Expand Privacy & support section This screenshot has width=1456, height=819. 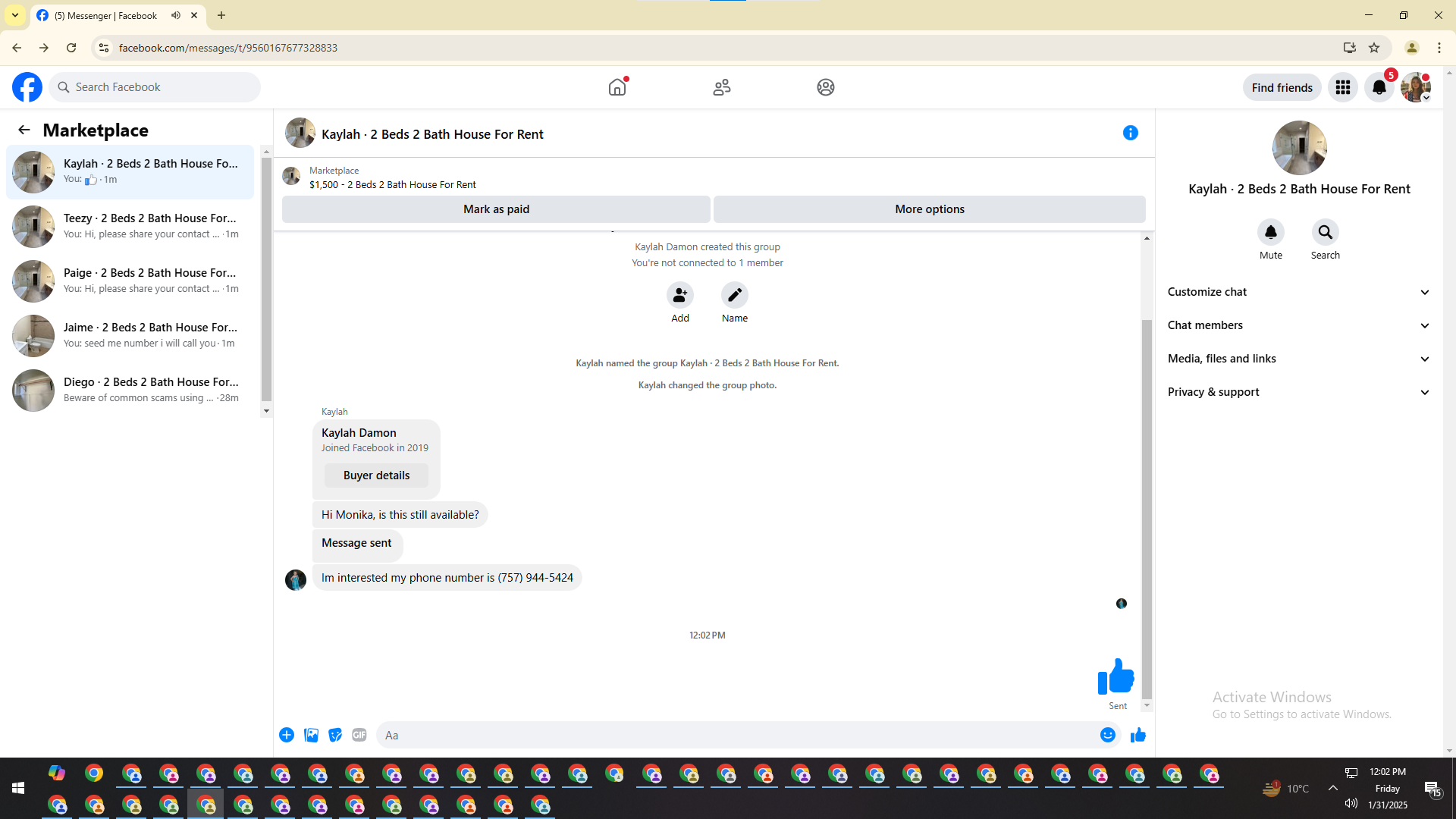[x=1299, y=392]
